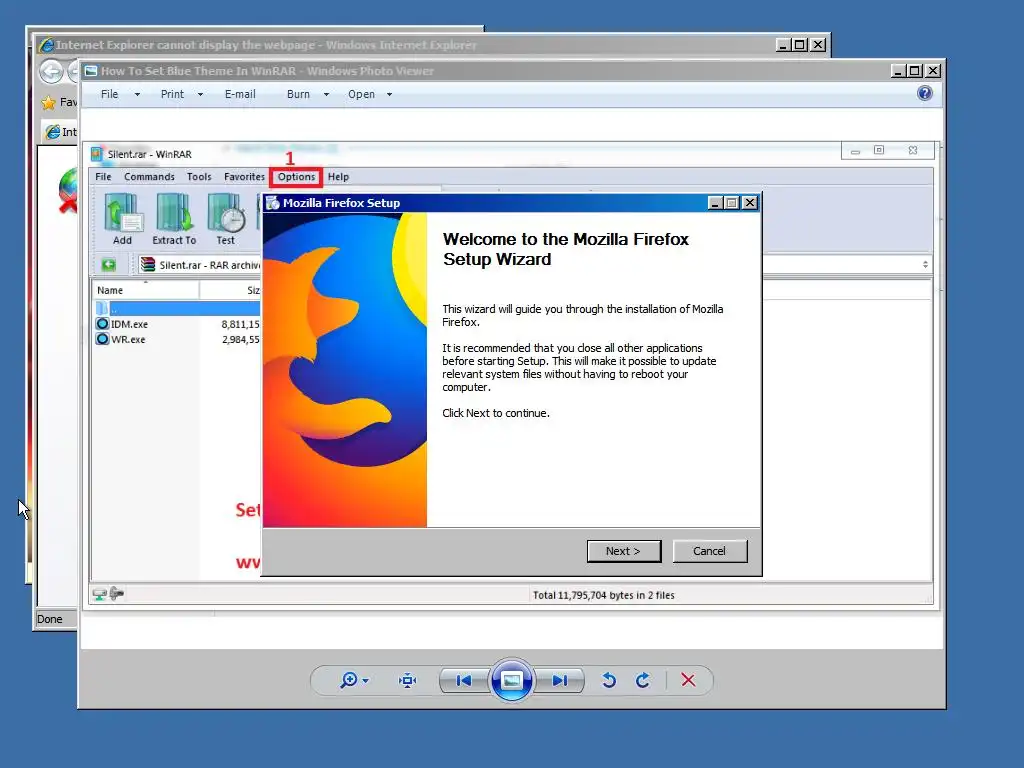Close the Mozilla Firefox Setup dialog
The height and width of the screenshot is (768, 1024).
point(750,203)
